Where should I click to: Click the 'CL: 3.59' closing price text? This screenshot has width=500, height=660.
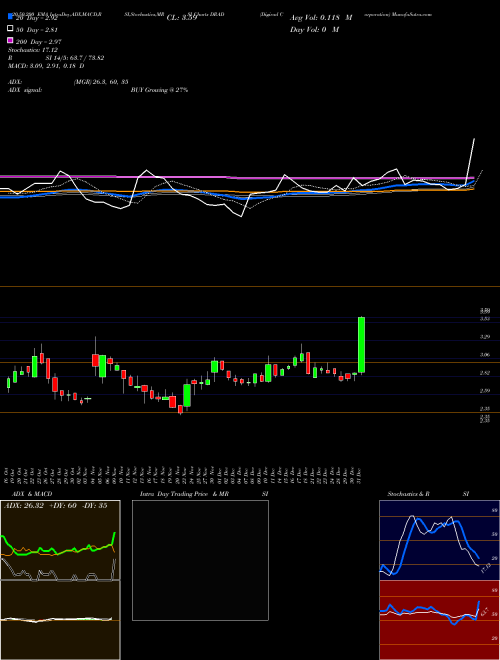pos(182,18)
